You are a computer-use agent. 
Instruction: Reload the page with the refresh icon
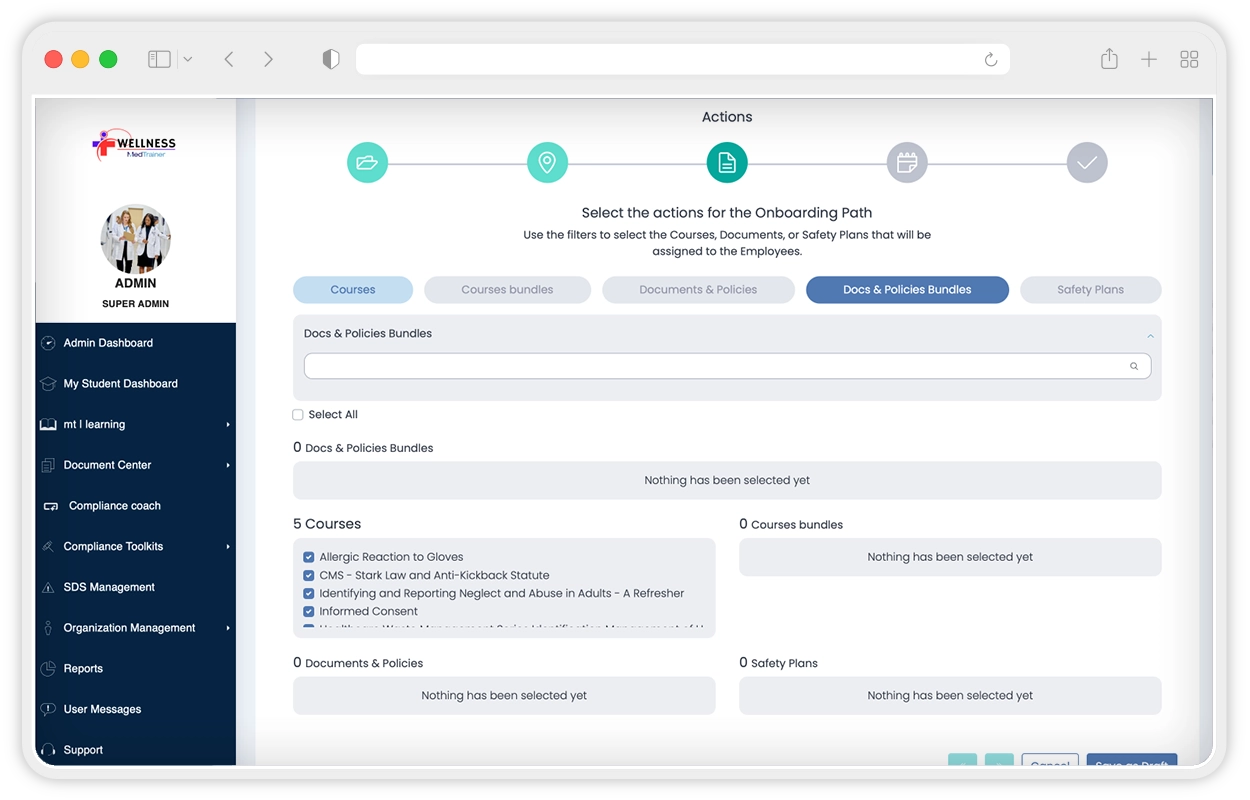(991, 60)
